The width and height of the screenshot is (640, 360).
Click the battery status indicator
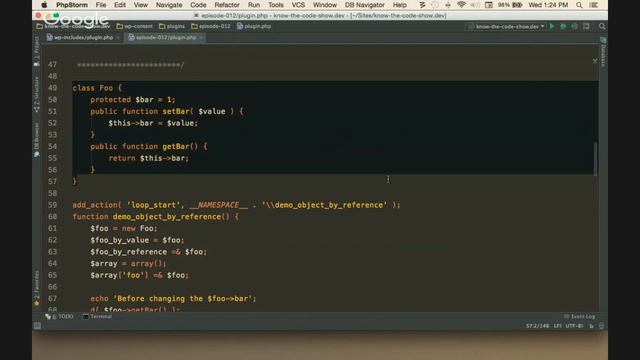pyautogui.click(x=510, y=5)
